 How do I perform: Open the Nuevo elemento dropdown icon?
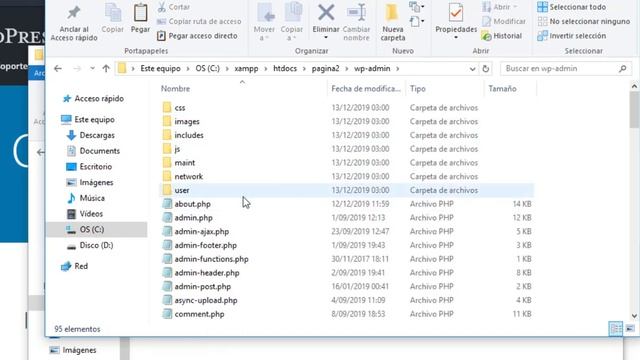(x=417, y=7)
